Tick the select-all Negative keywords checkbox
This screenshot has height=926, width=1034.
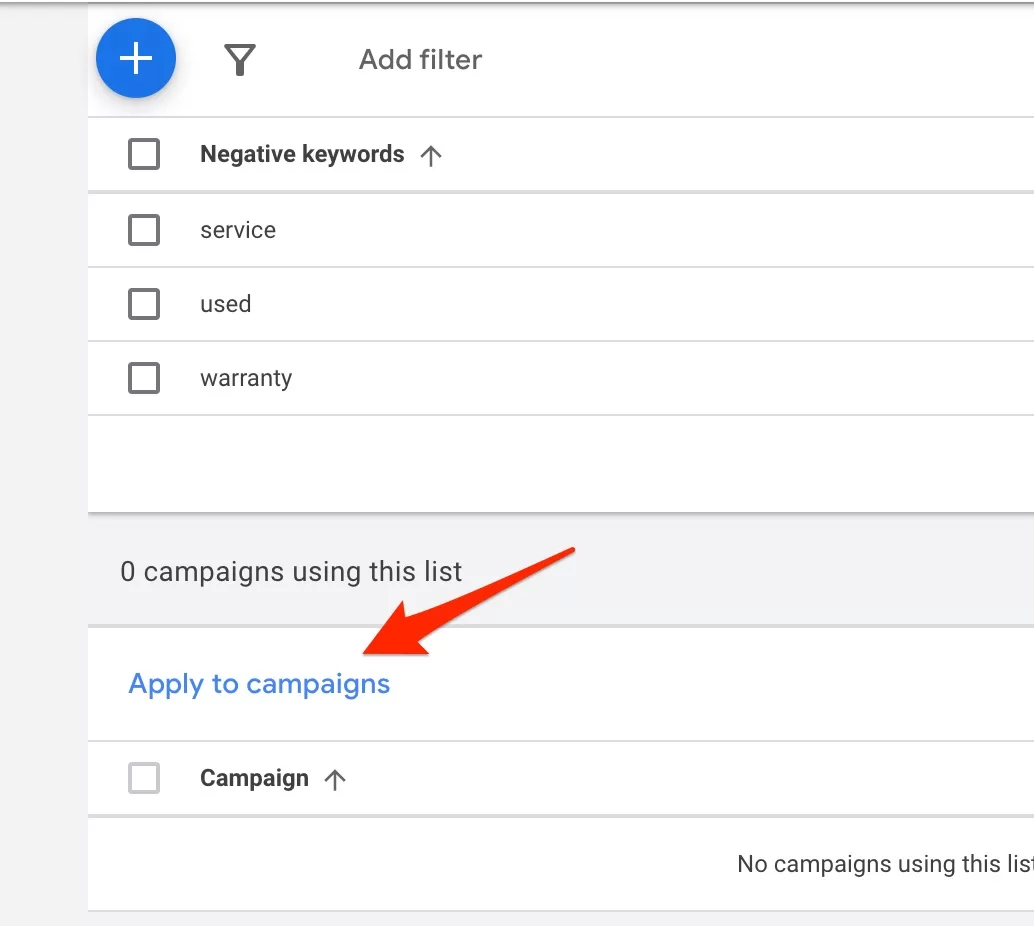[144, 154]
